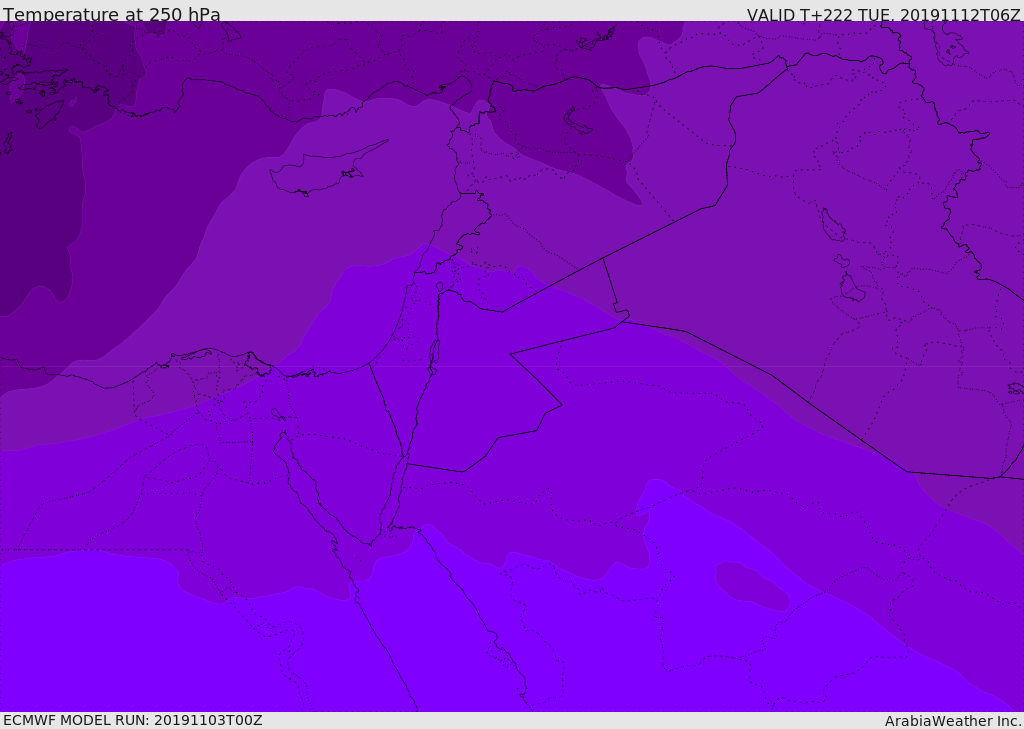Click the ArabiaWeather Inc. credit text
Viewport: 1024px width, 729px height.
[x=953, y=721]
